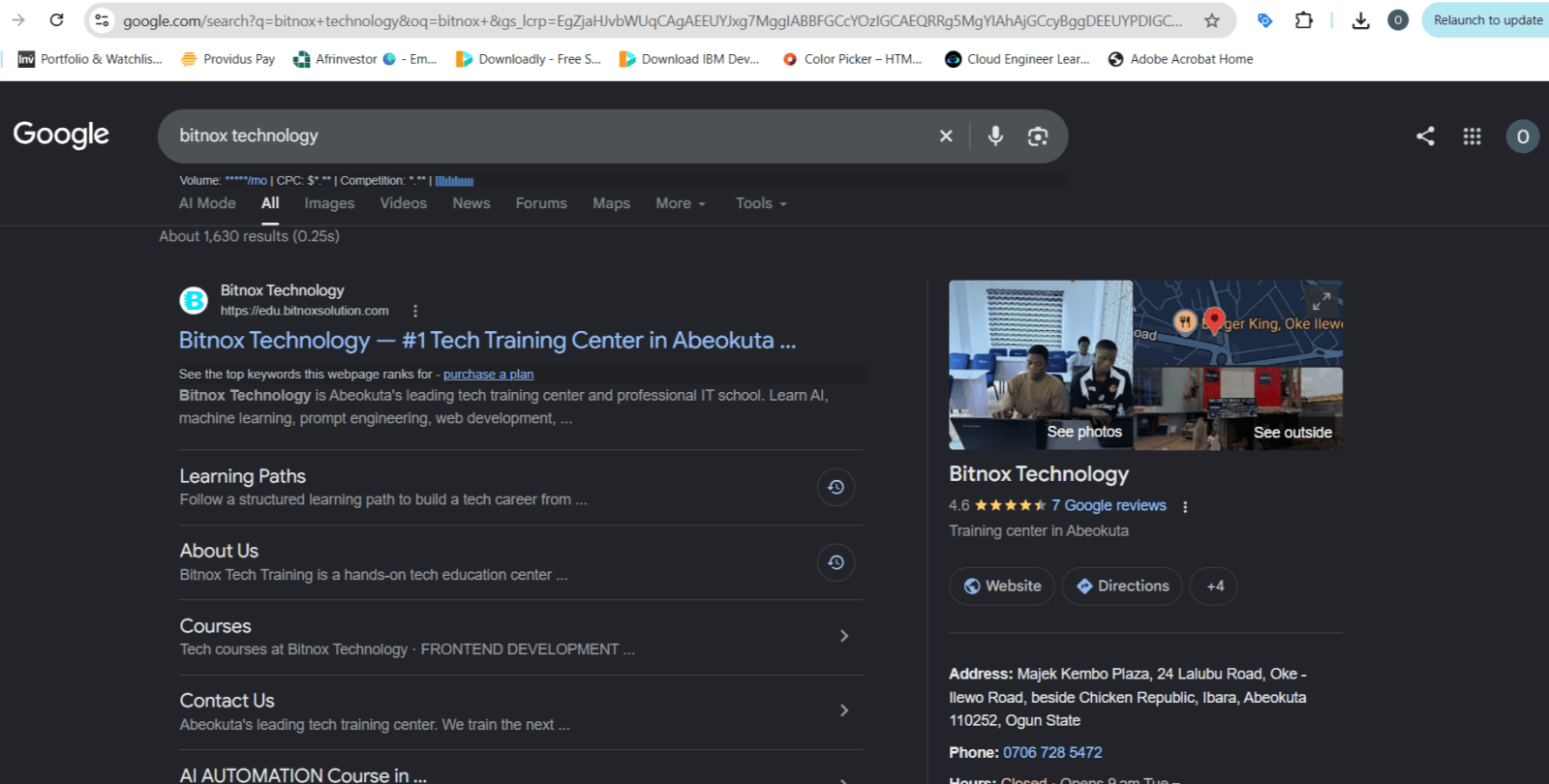
Task: Open the AI AUTOMATION Course sitelink
Action: (303, 775)
